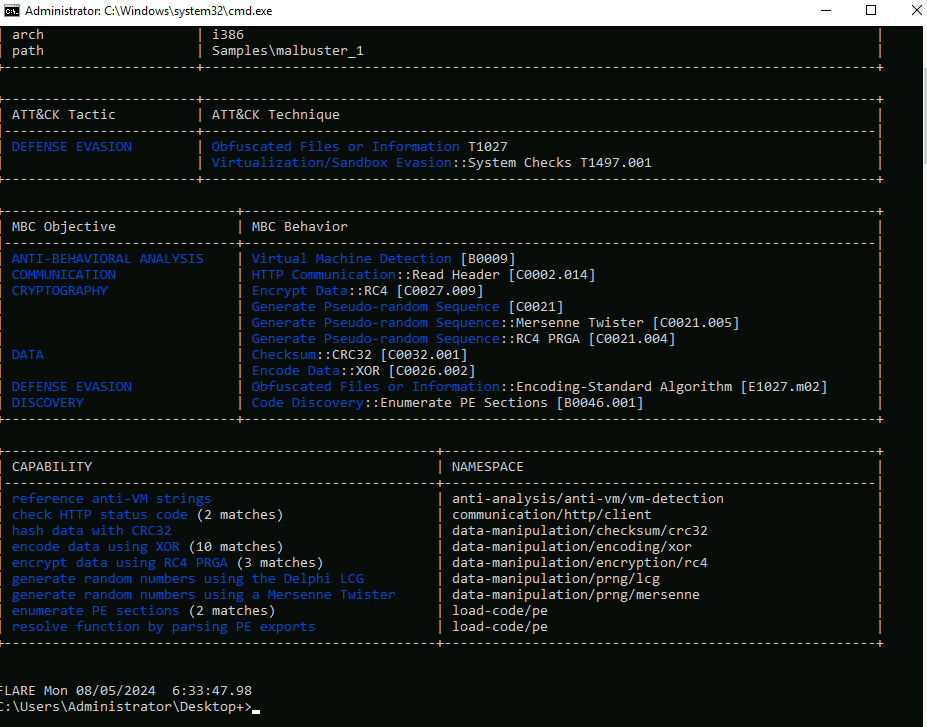Screen dimensions: 927x727
Task: Click 'reference anti-VM strings' capability
Action: coord(111,499)
